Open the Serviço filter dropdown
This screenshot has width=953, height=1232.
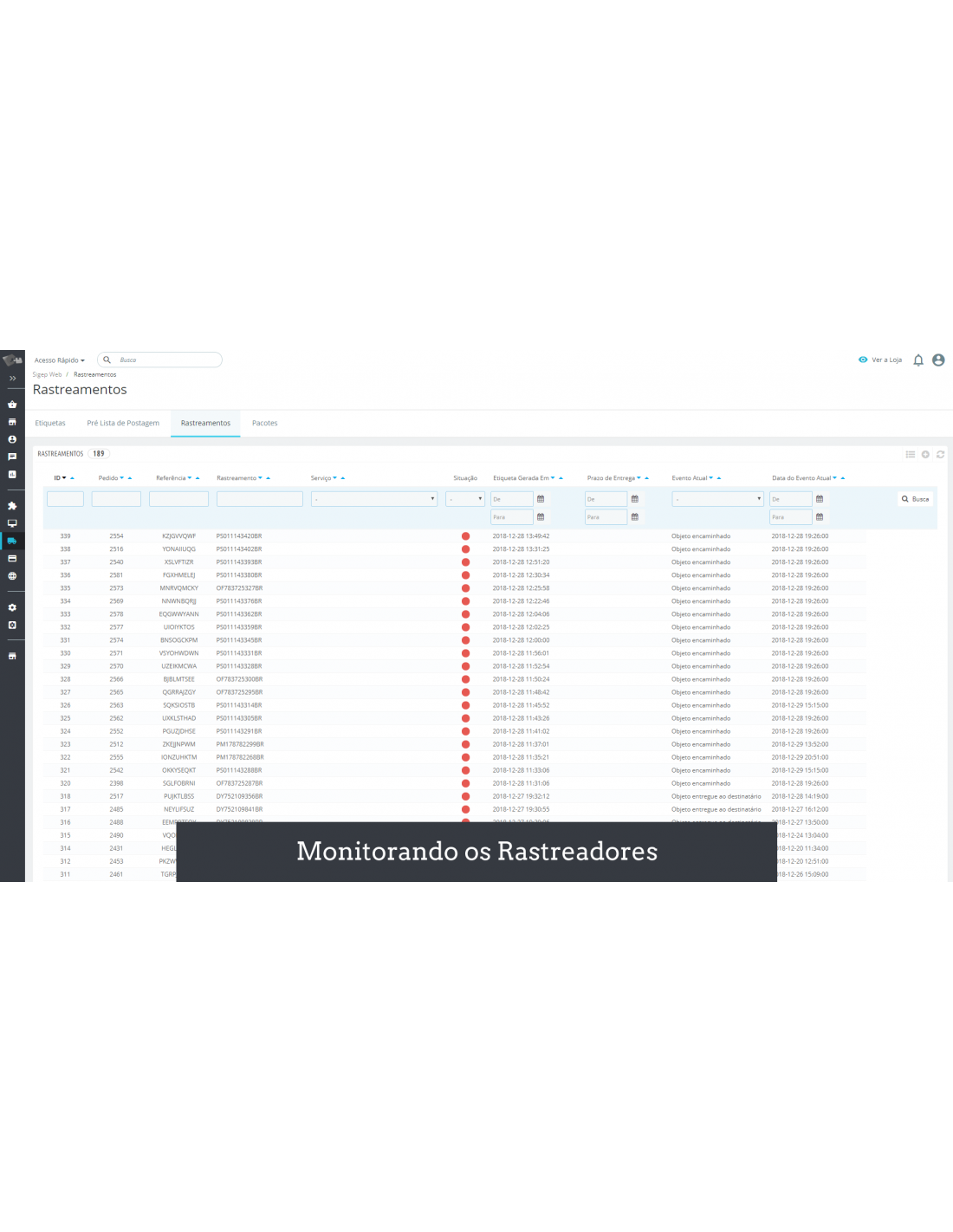pyautogui.click(x=373, y=499)
